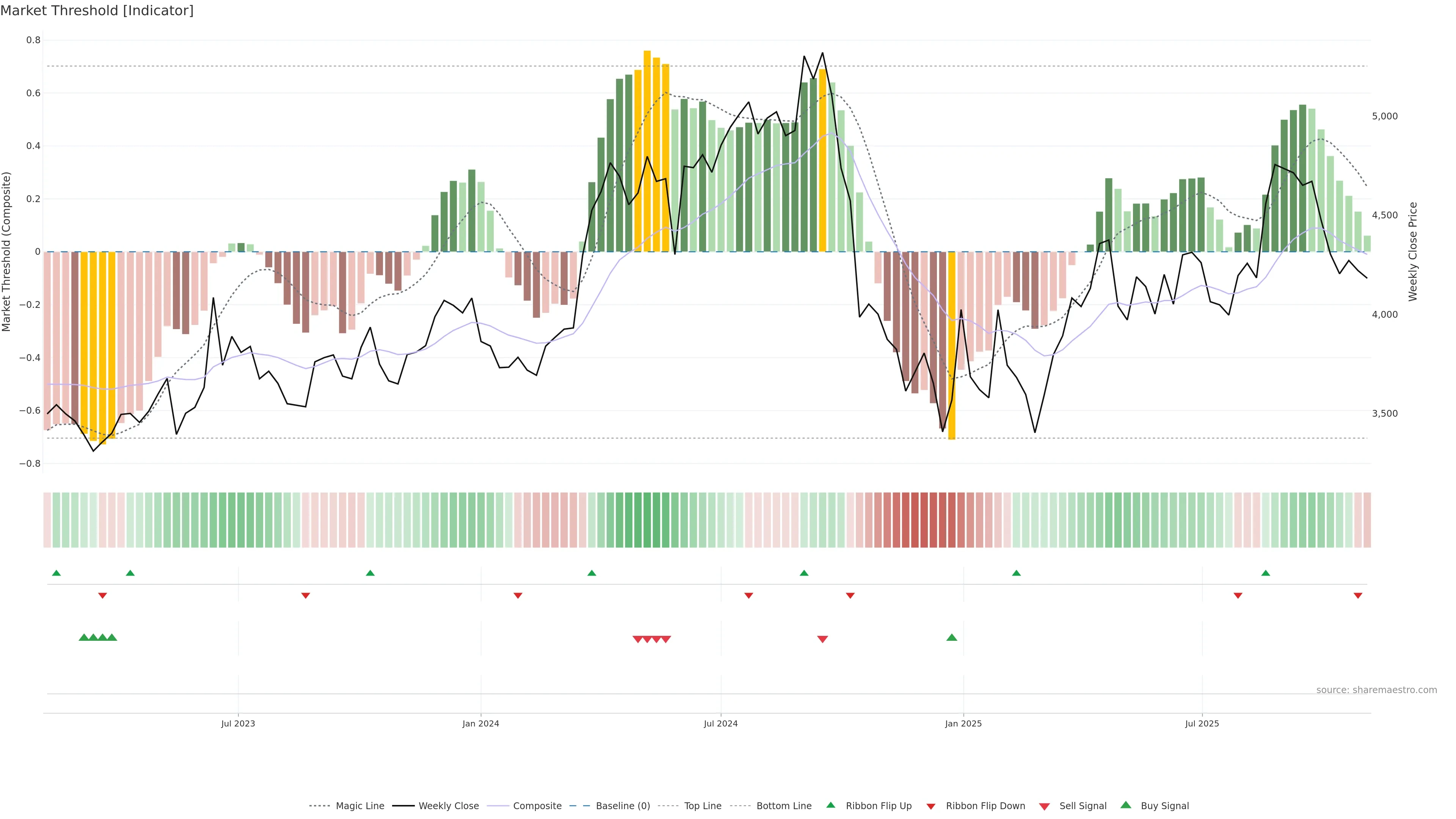Click the rightmost Ribbon Flip Down marker
The height and width of the screenshot is (819, 1456).
click(x=1358, y=596)
